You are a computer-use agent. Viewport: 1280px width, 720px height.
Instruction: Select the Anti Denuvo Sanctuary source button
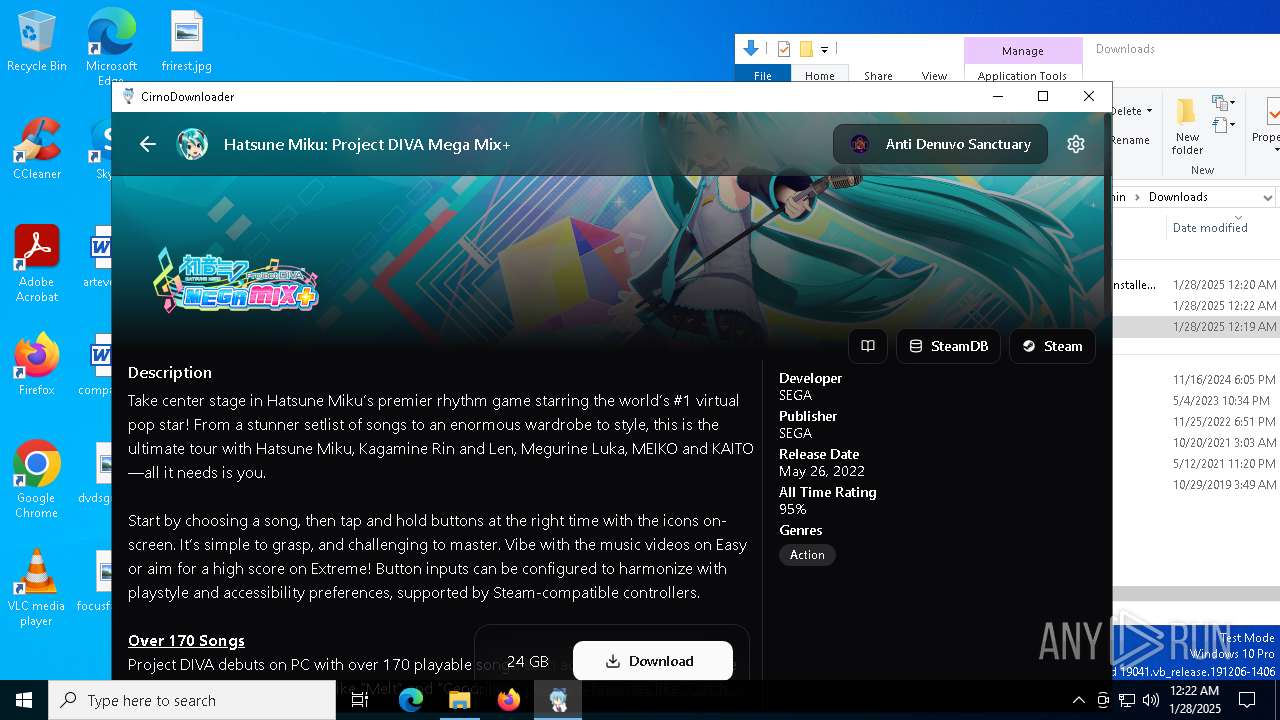(x=940, y=144)
